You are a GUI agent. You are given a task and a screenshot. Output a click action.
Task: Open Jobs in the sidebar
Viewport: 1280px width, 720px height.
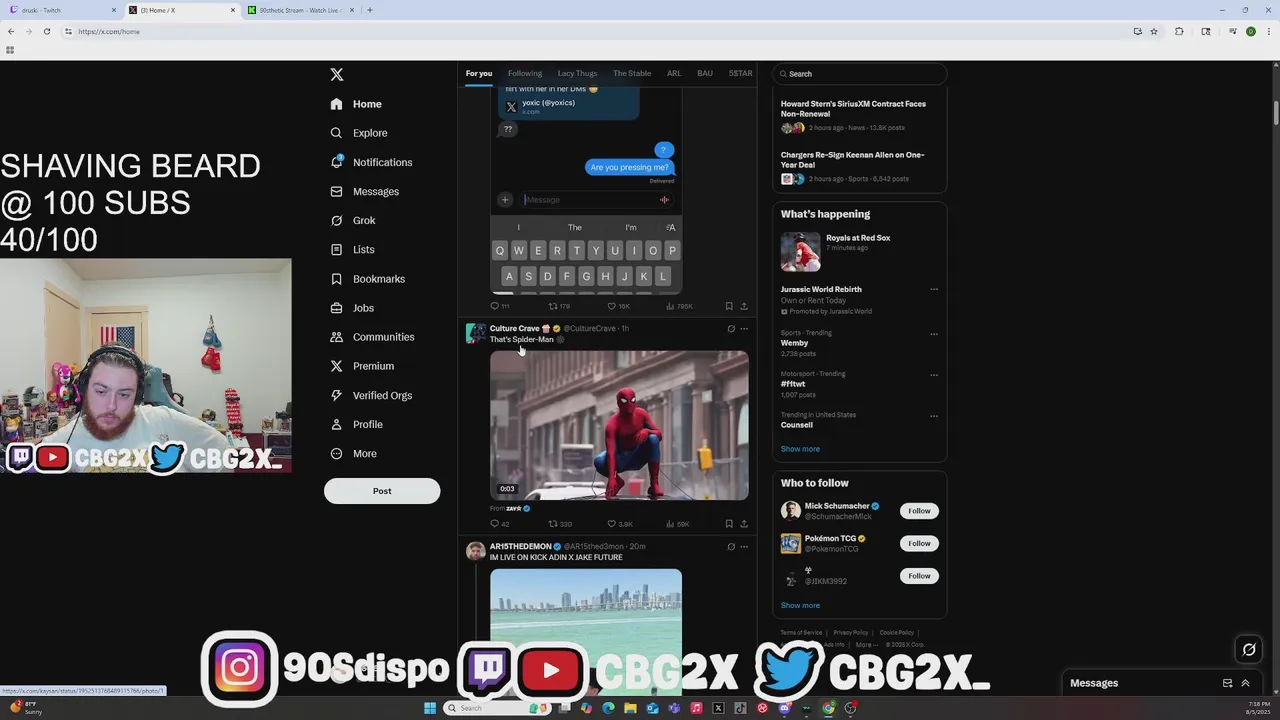tap(351, 308)
